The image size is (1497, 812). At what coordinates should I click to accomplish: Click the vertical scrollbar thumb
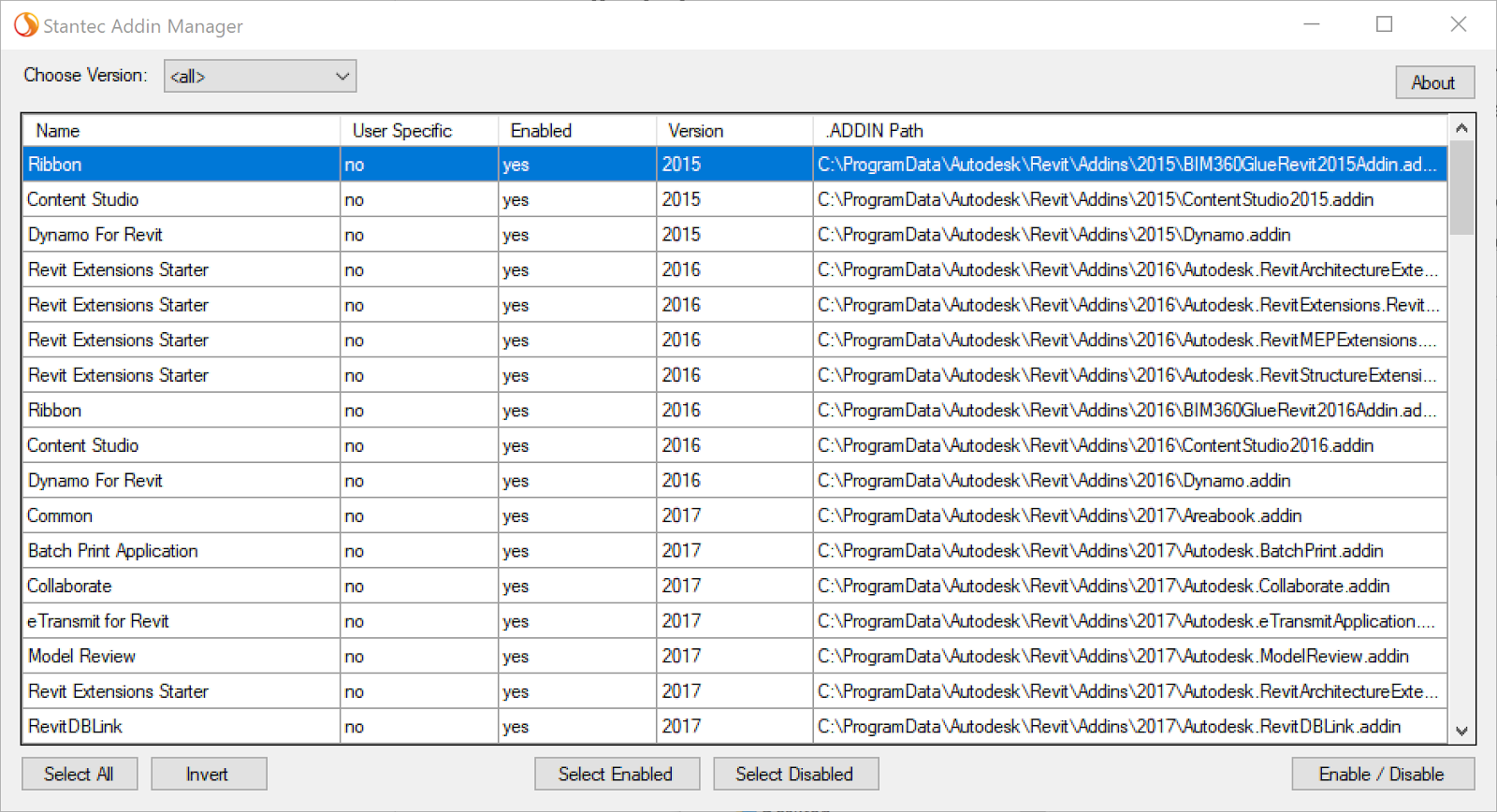click(1461, 187)
